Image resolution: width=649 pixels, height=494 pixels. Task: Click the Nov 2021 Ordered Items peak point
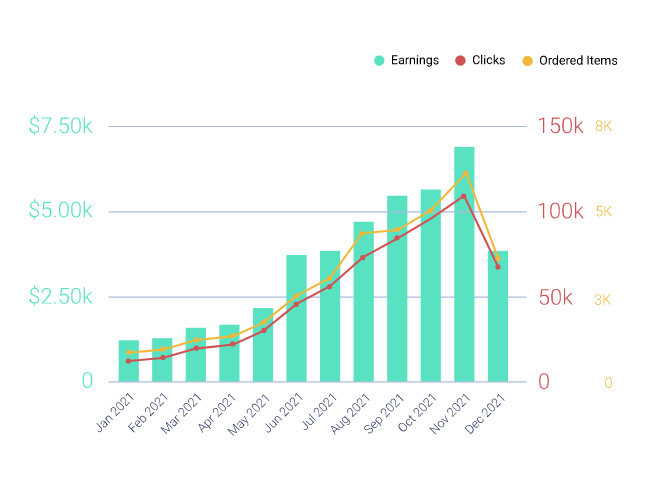pos(466,173)
